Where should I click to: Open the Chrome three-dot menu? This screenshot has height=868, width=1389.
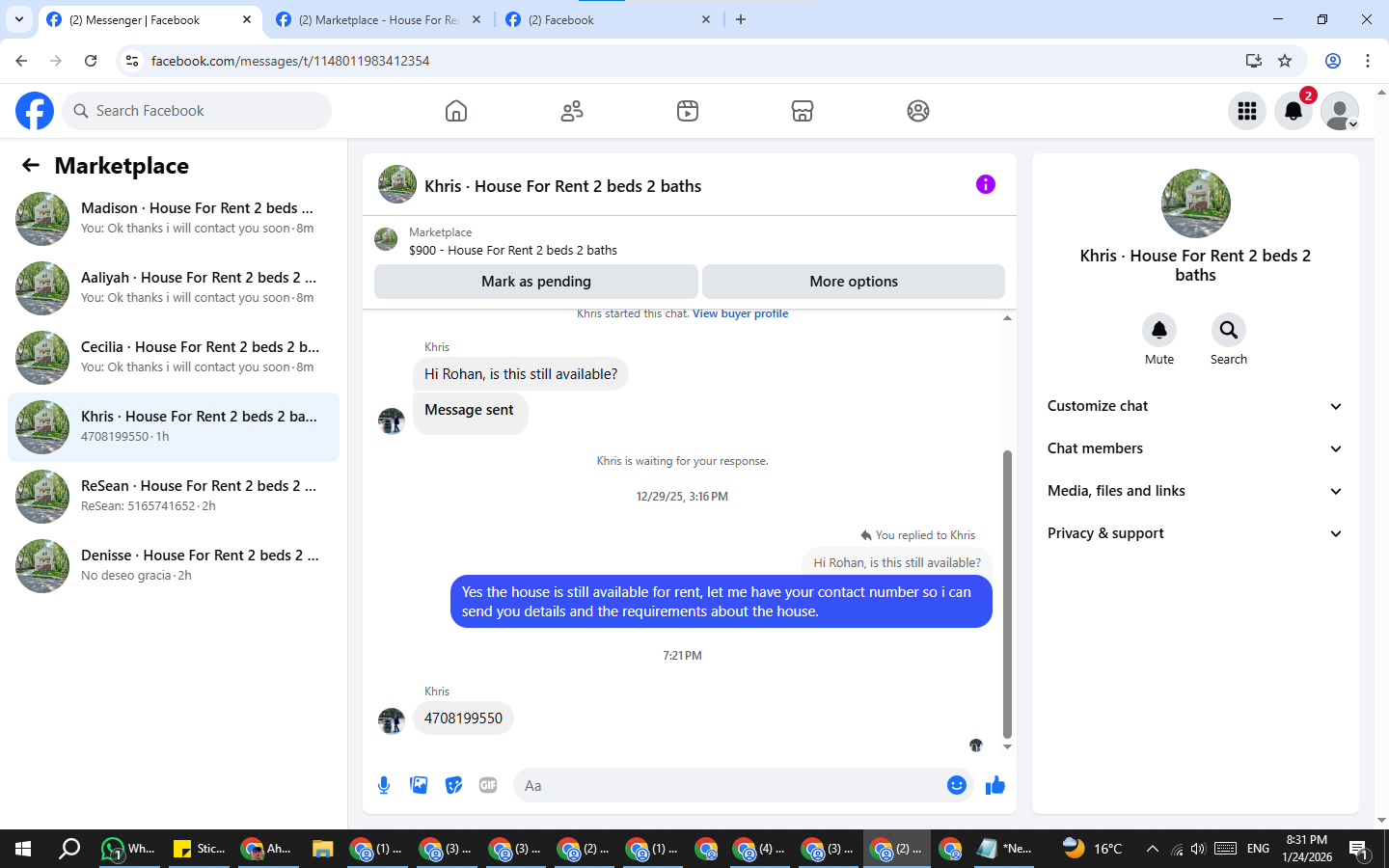click(1368, 61)
